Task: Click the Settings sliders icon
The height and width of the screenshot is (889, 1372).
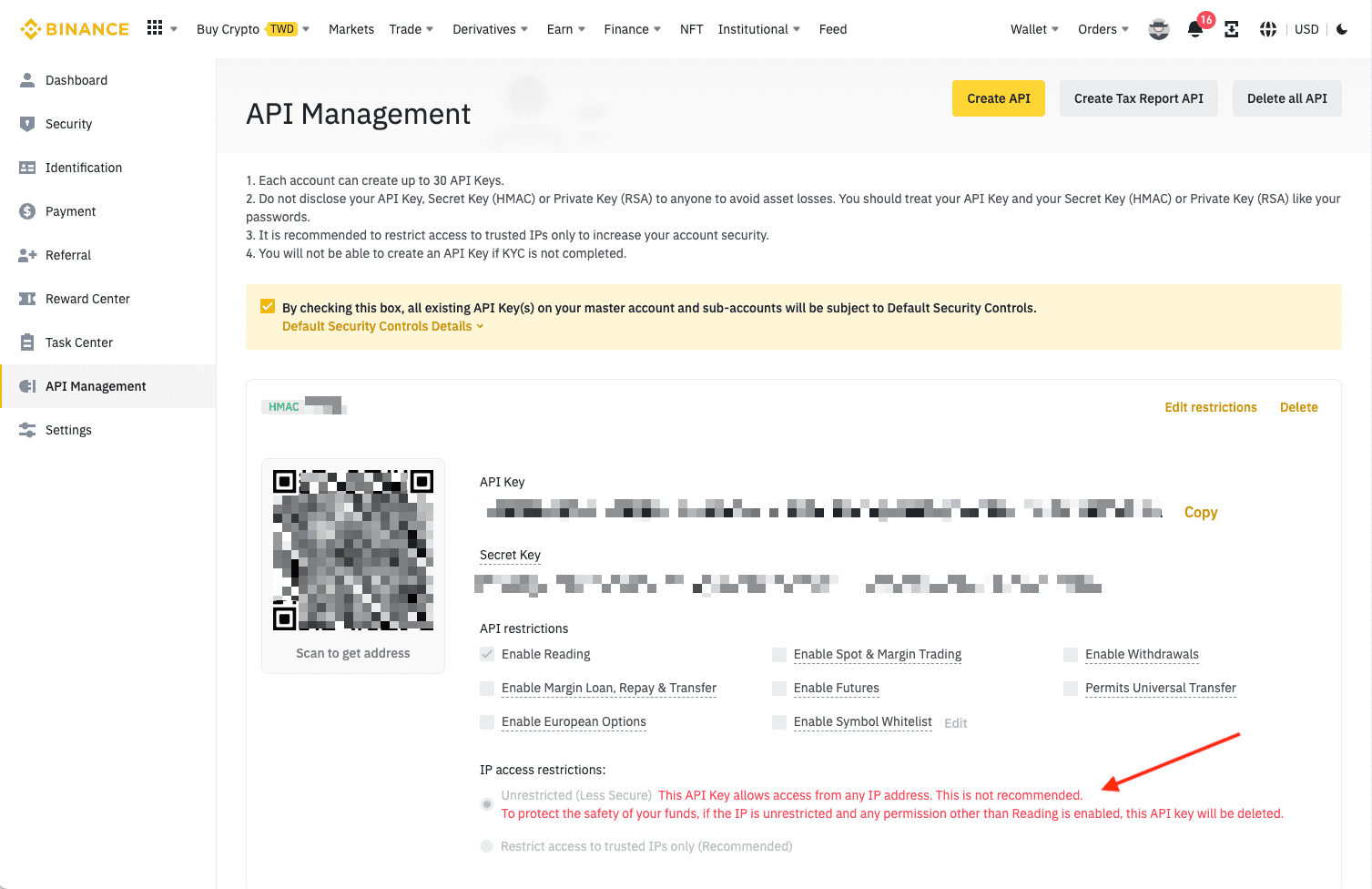Action: 27,430
